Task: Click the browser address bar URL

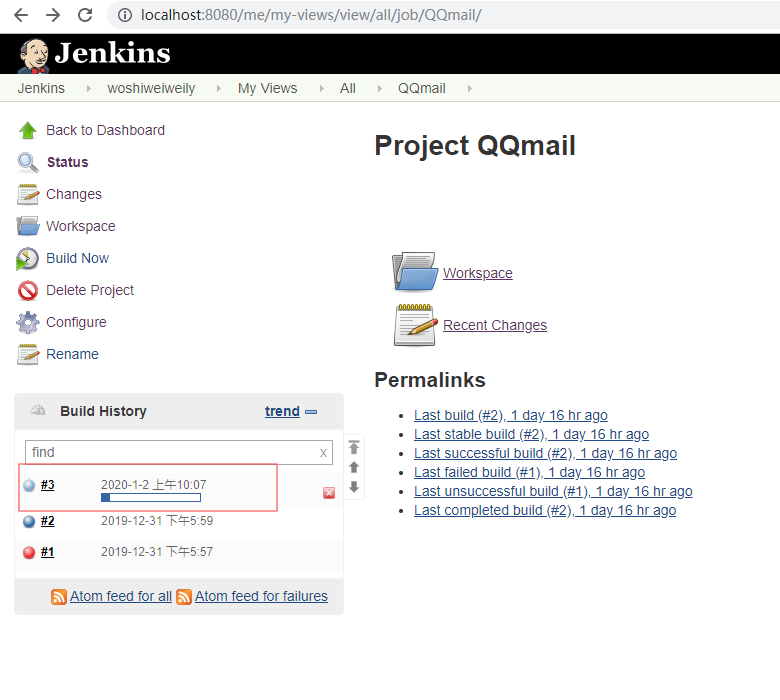Action: [311, 15]
